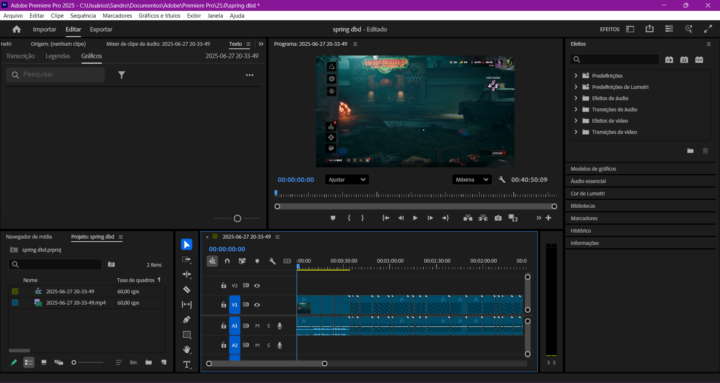
Task: Select the Selection tool arrow
Action: pyautogui.click(x=186, y=244)
